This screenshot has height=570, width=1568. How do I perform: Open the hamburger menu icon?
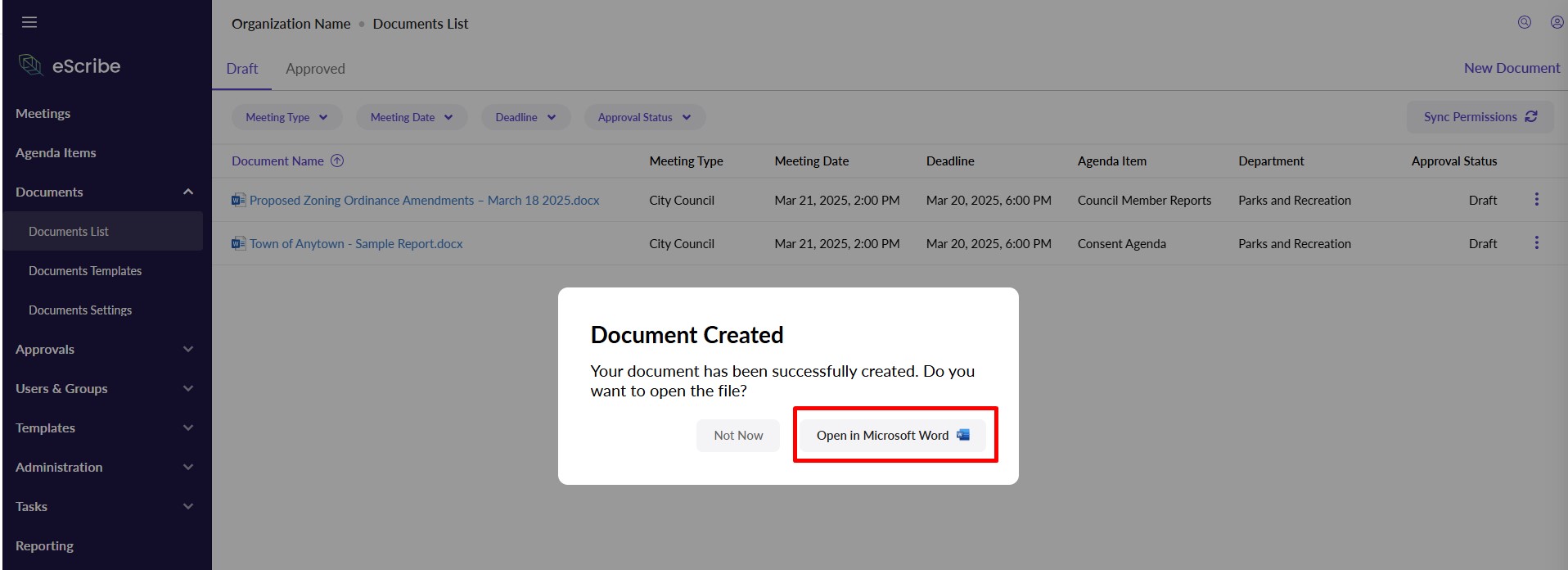pyautogui.click(x=29, y=22)
